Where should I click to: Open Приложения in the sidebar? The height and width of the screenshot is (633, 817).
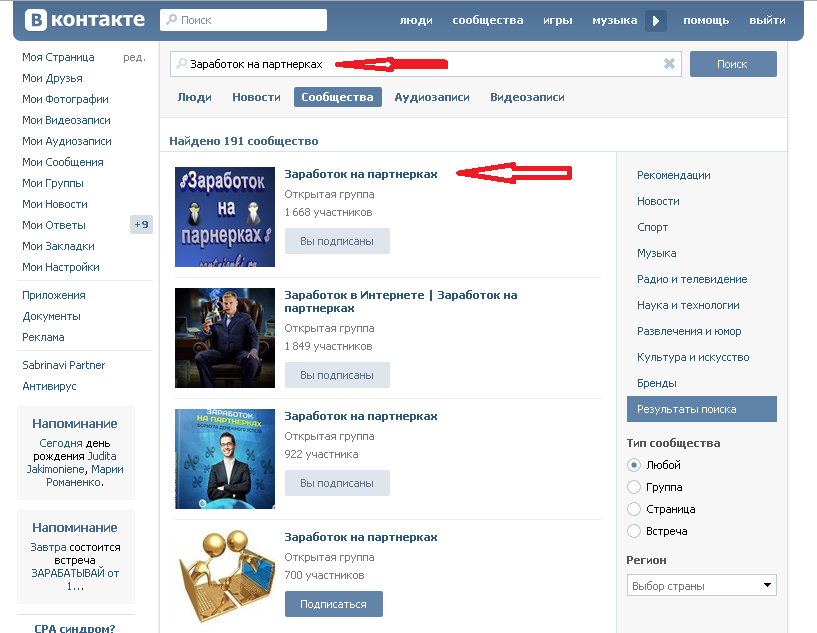pyautogui.click(x=54, y=295)
